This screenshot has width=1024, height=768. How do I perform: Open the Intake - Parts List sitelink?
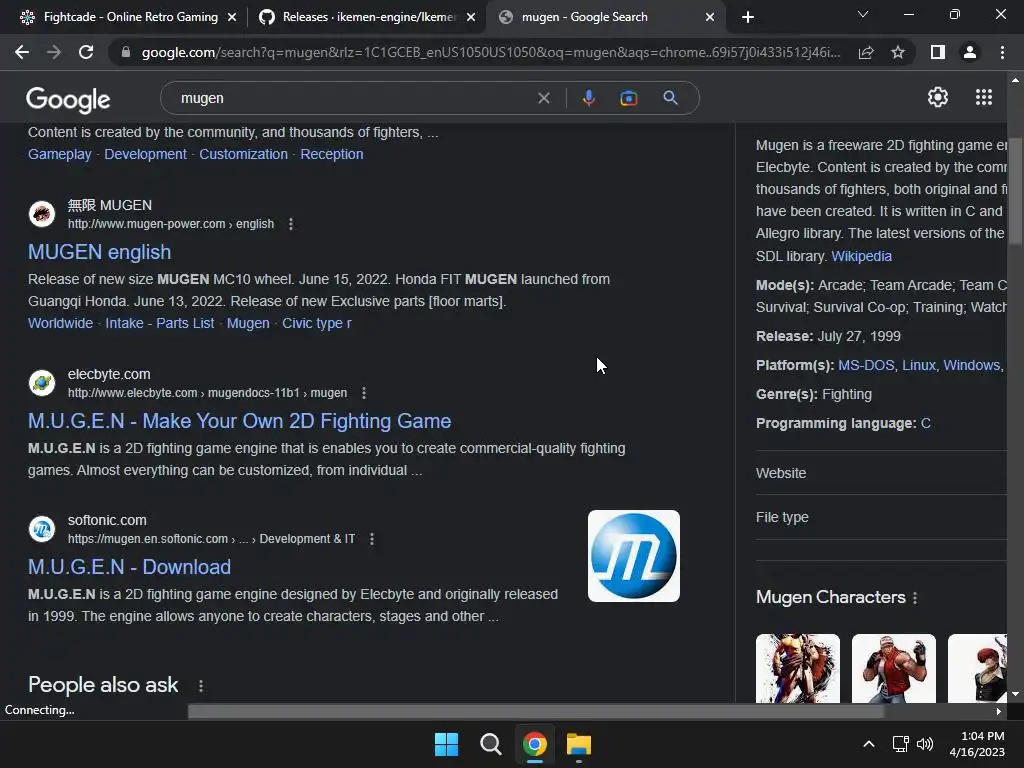point(159,324)
